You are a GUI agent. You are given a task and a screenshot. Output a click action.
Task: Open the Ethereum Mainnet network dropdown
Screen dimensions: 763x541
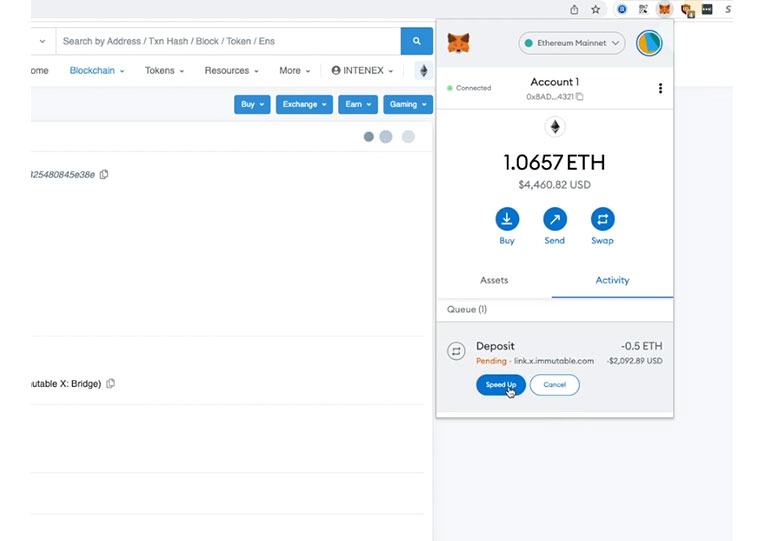point(572,43)
